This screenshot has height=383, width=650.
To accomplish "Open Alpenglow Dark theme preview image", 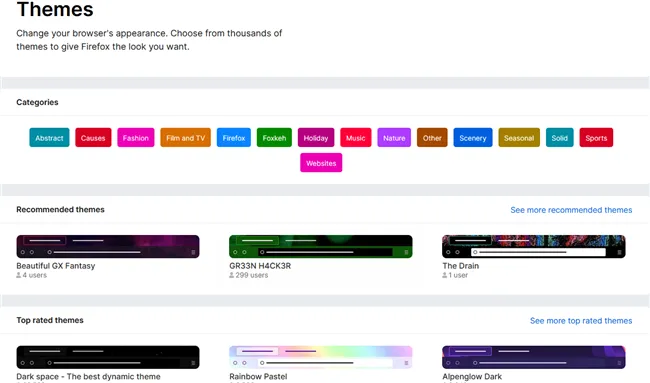I will [534, 357].
